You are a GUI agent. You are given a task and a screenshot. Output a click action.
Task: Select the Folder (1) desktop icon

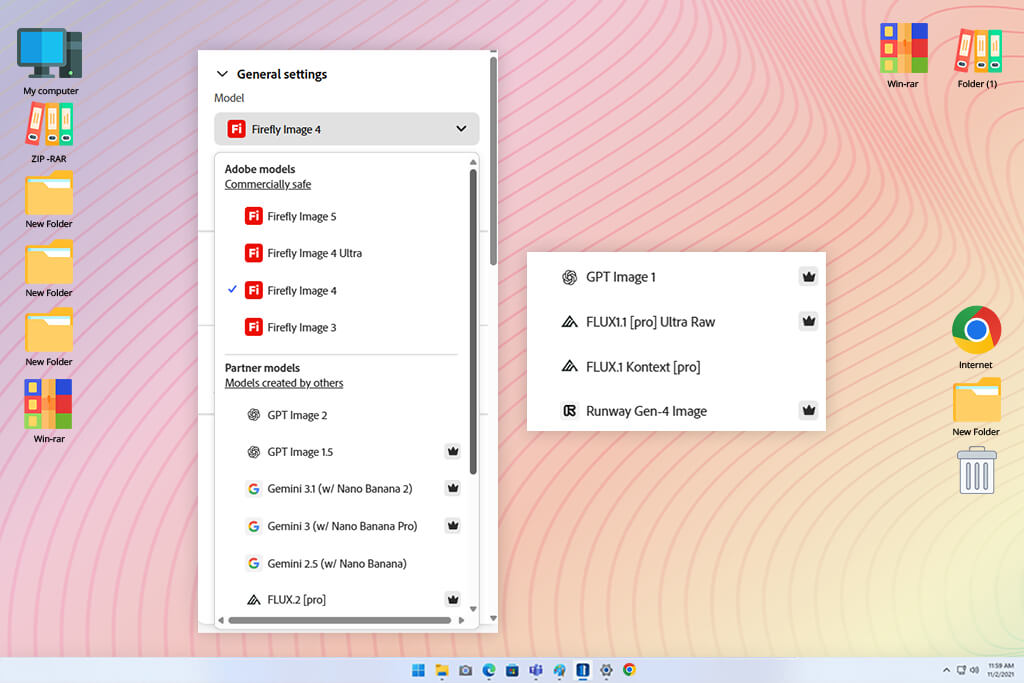click(978, 57)
